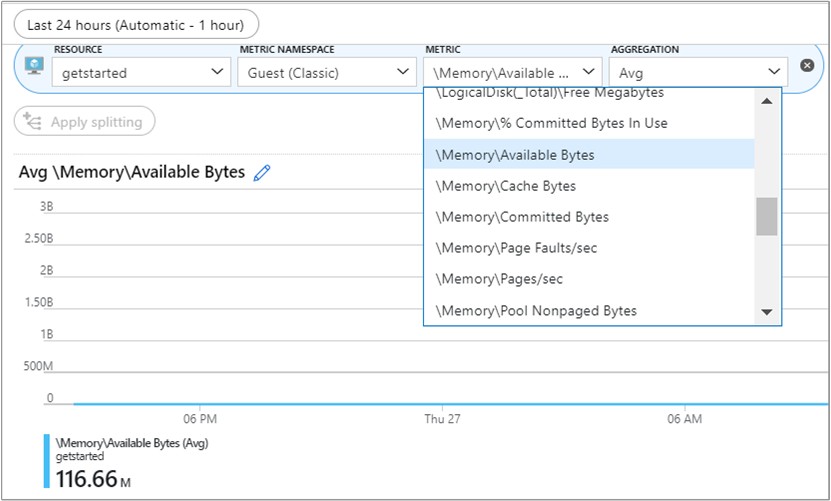Click the 06 AM axis label
Image resolution: width=831 pixels, height=501 pixels.
684,419
